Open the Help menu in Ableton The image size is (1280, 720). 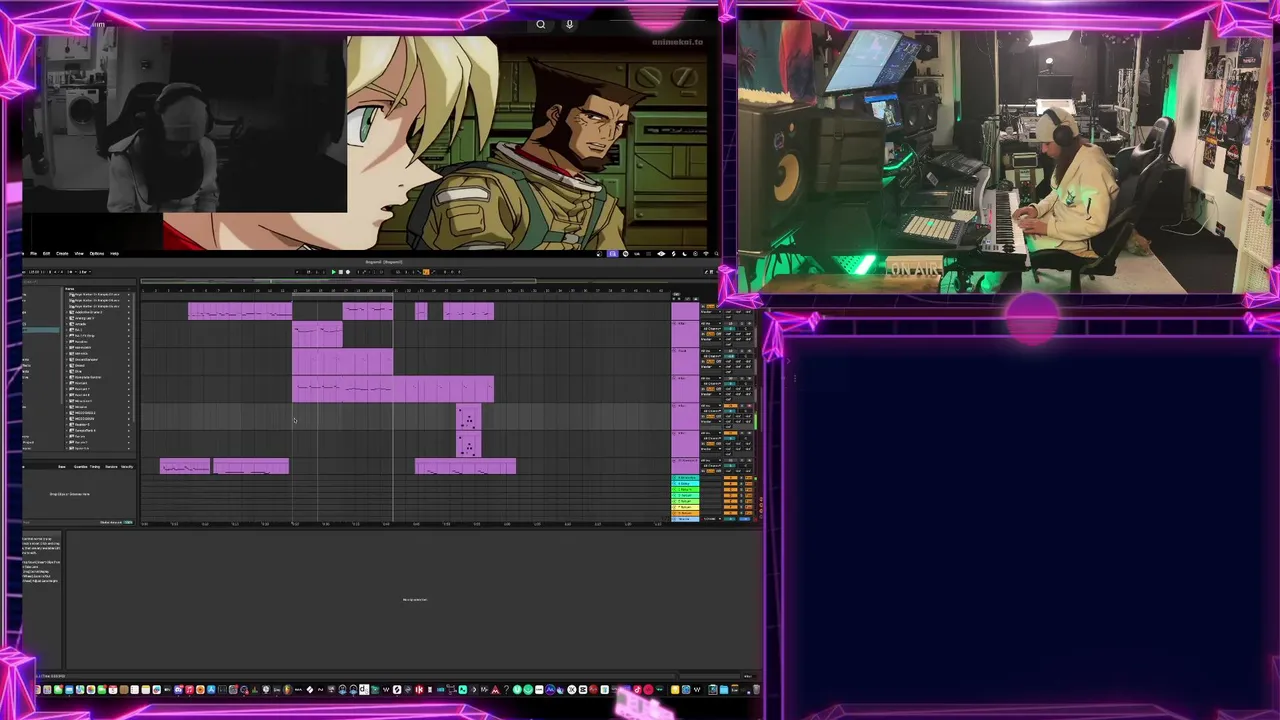114,253
